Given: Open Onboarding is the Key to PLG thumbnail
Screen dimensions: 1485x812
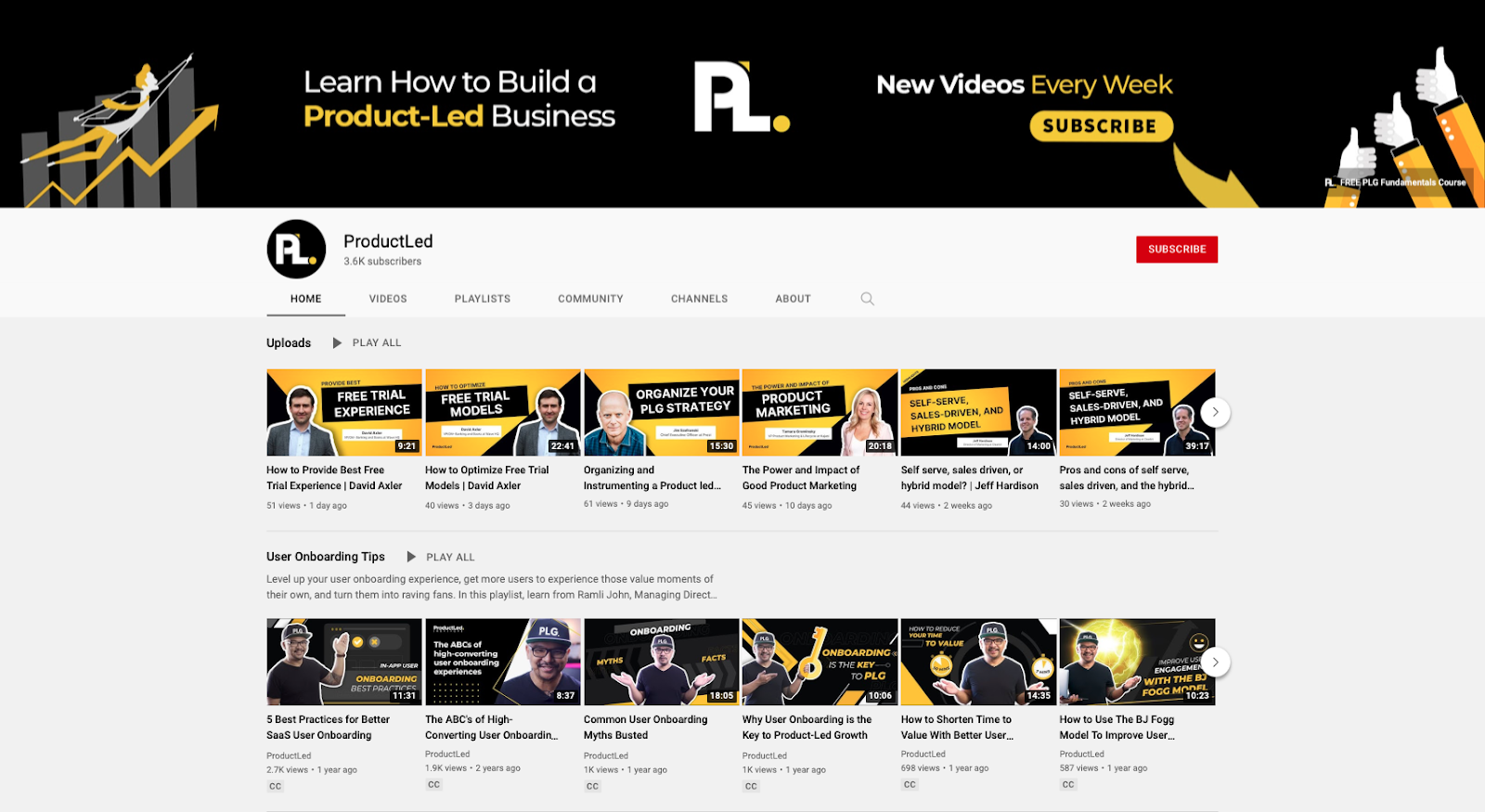Looking at the screenshot, I should [820, 662].
